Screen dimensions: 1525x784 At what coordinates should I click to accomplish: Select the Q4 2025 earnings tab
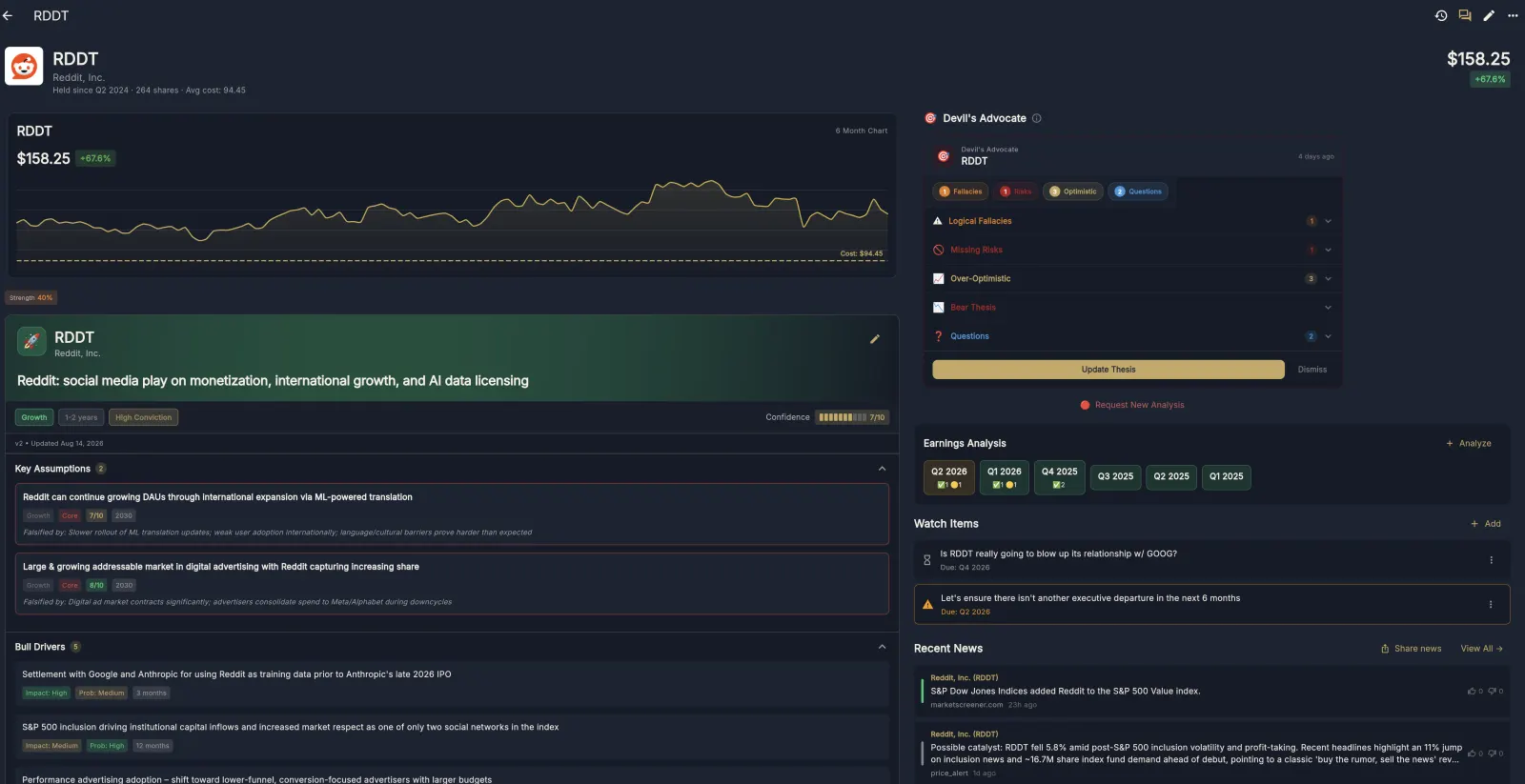(x=1060, y=477)
